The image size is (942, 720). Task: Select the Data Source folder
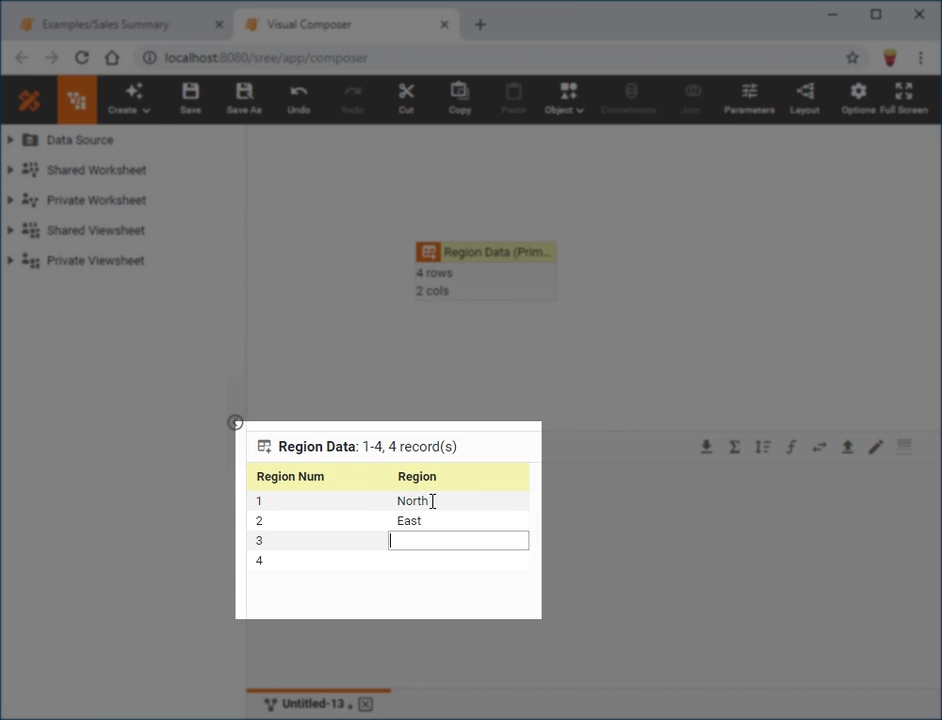coord(80,140)
